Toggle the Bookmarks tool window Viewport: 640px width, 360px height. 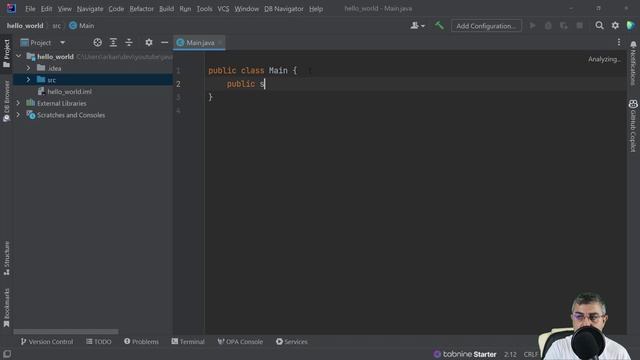click(x=6, y=308)
